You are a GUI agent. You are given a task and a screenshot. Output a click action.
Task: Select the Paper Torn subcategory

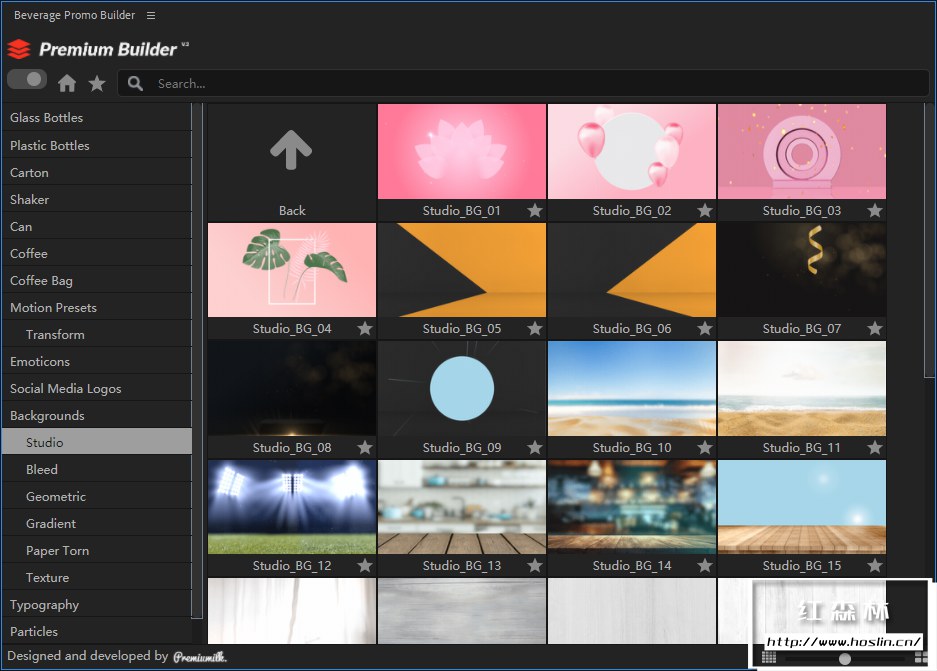(x=97, y=550)
